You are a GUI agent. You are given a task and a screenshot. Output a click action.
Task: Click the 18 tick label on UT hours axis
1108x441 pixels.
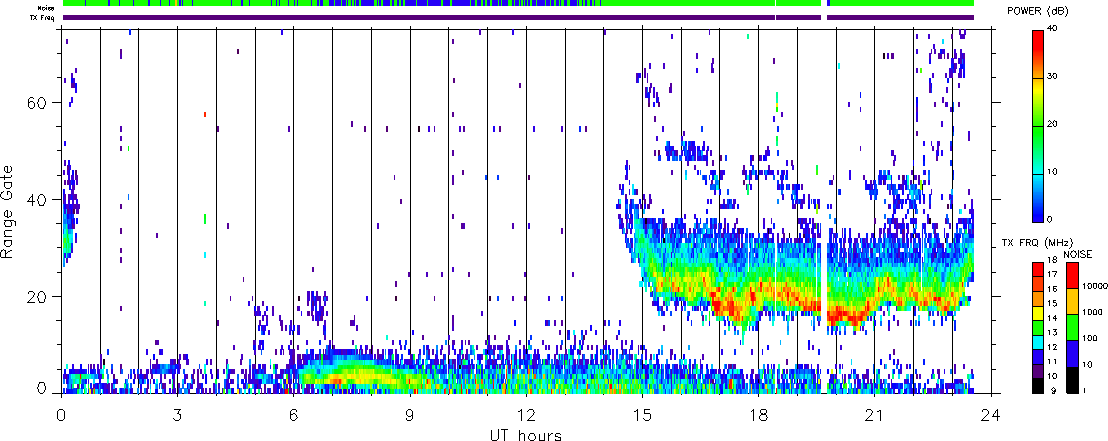[758, 415]
